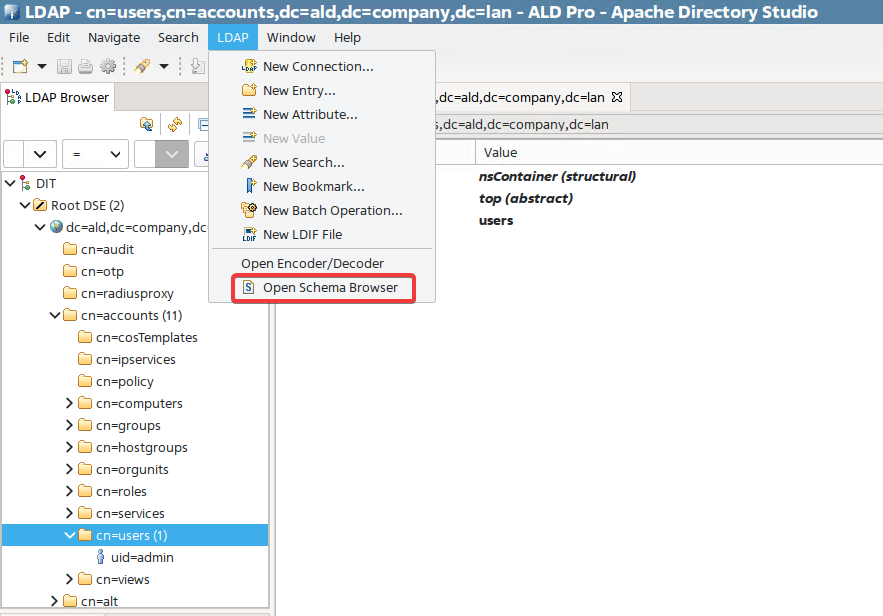
Task: Open the Window menu
Action: (x=291, y=37)
